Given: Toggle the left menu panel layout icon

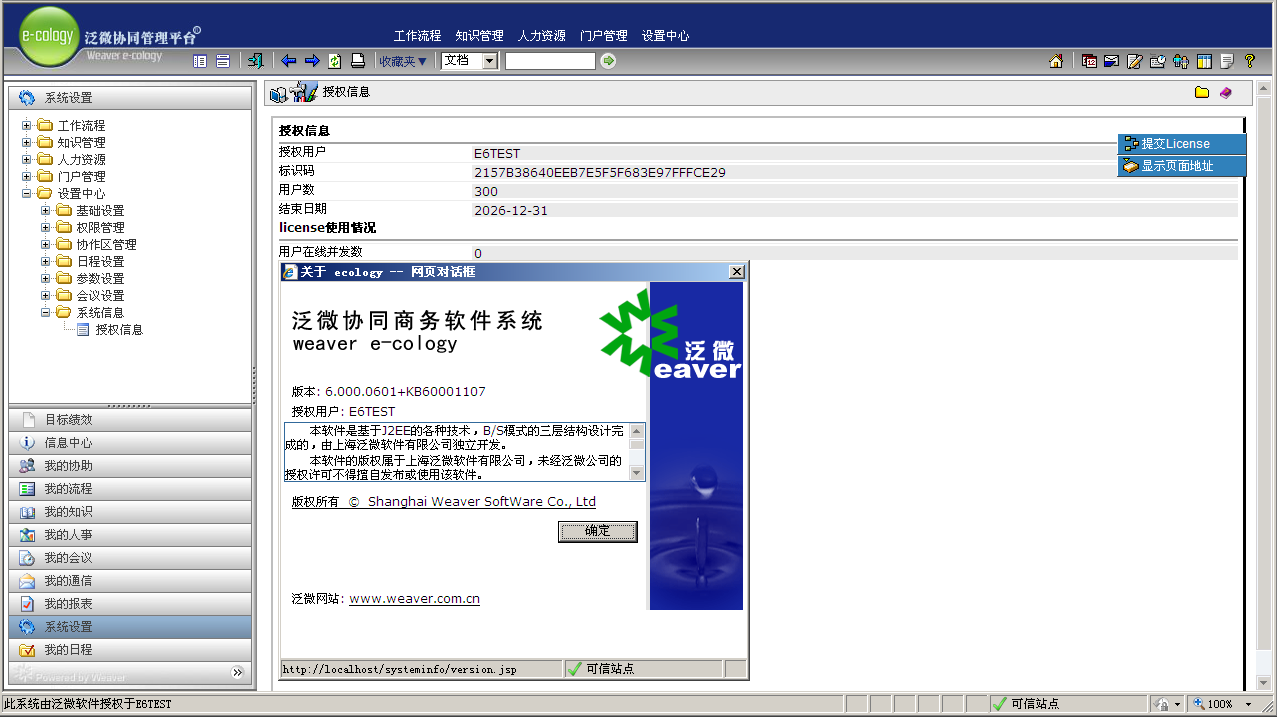Looking at the screenshot, I should [x=200, y=61].
